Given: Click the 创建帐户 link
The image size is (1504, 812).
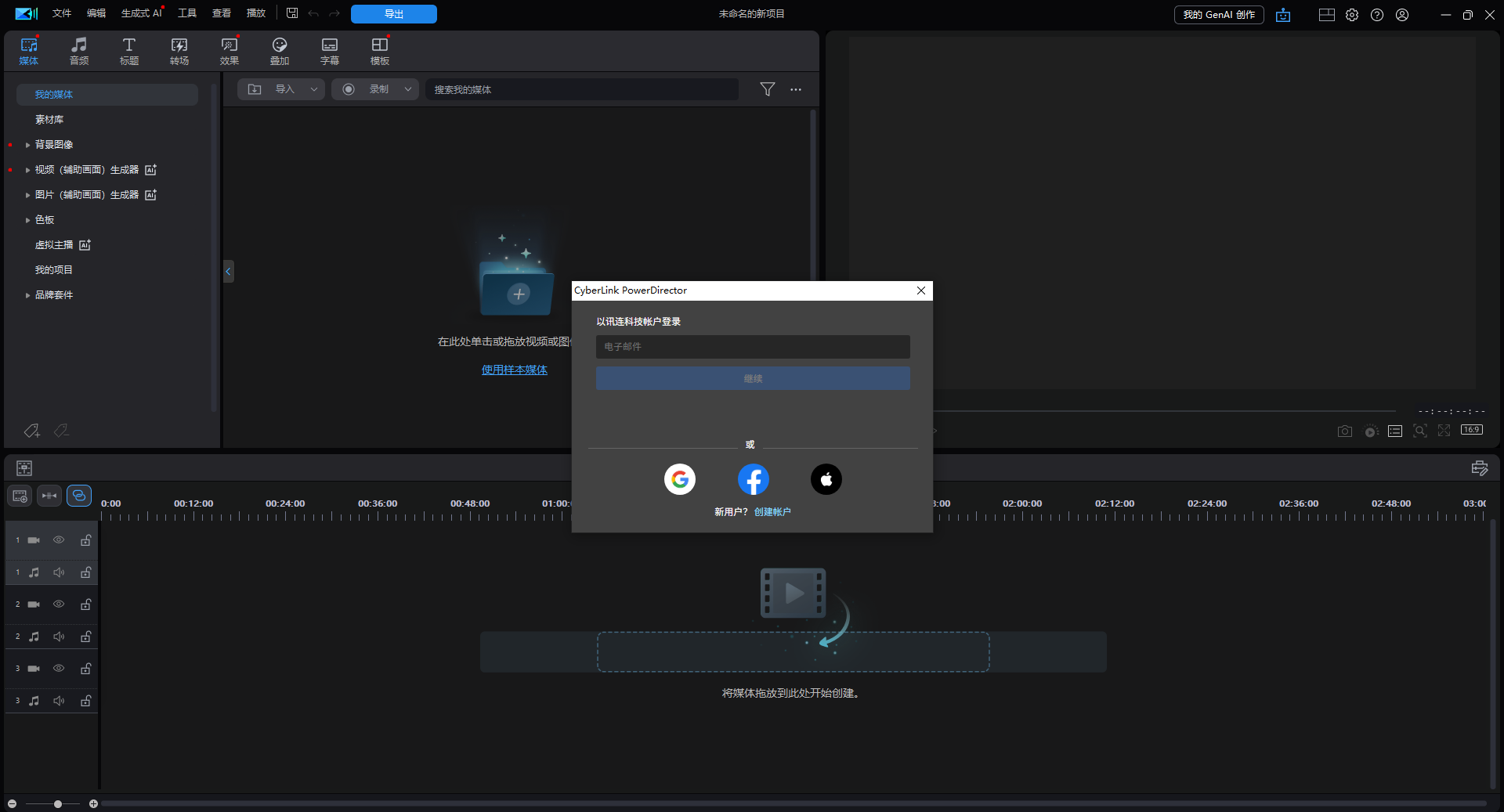Looking at the screenshot, I should click(x=772, y=512).
